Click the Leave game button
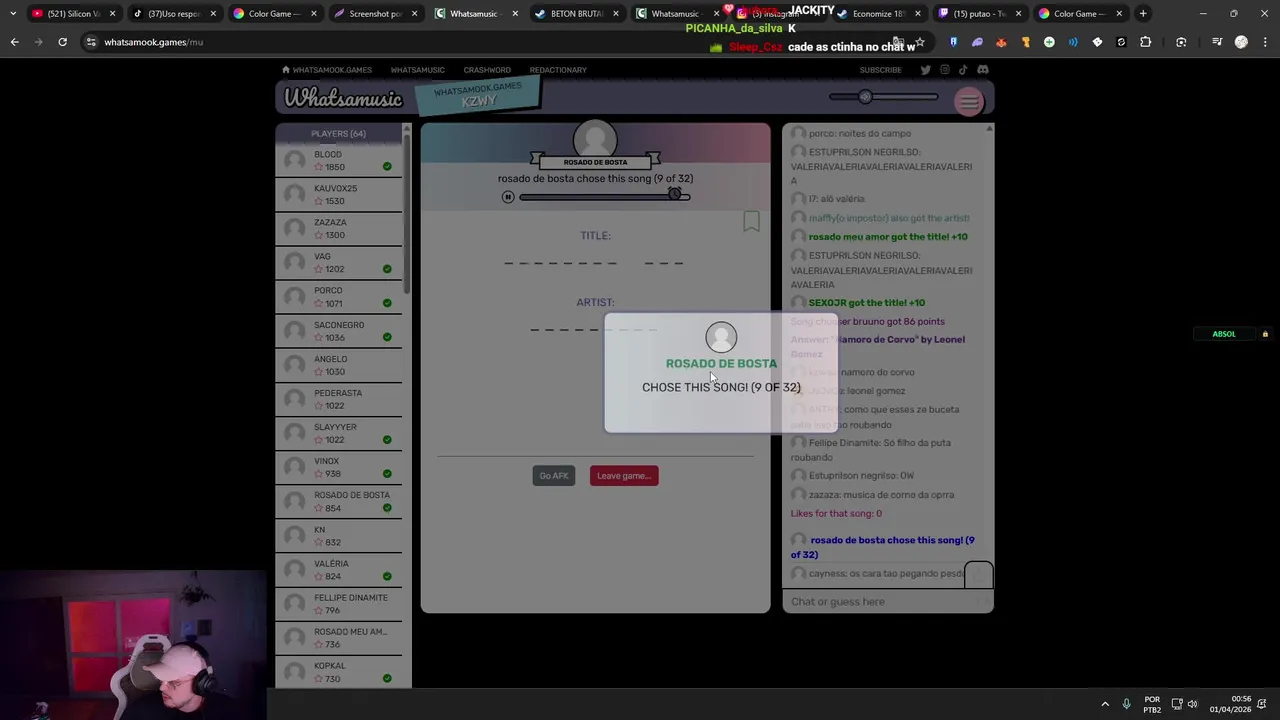This screenshot has width=1280, height=720. [624, 476]
